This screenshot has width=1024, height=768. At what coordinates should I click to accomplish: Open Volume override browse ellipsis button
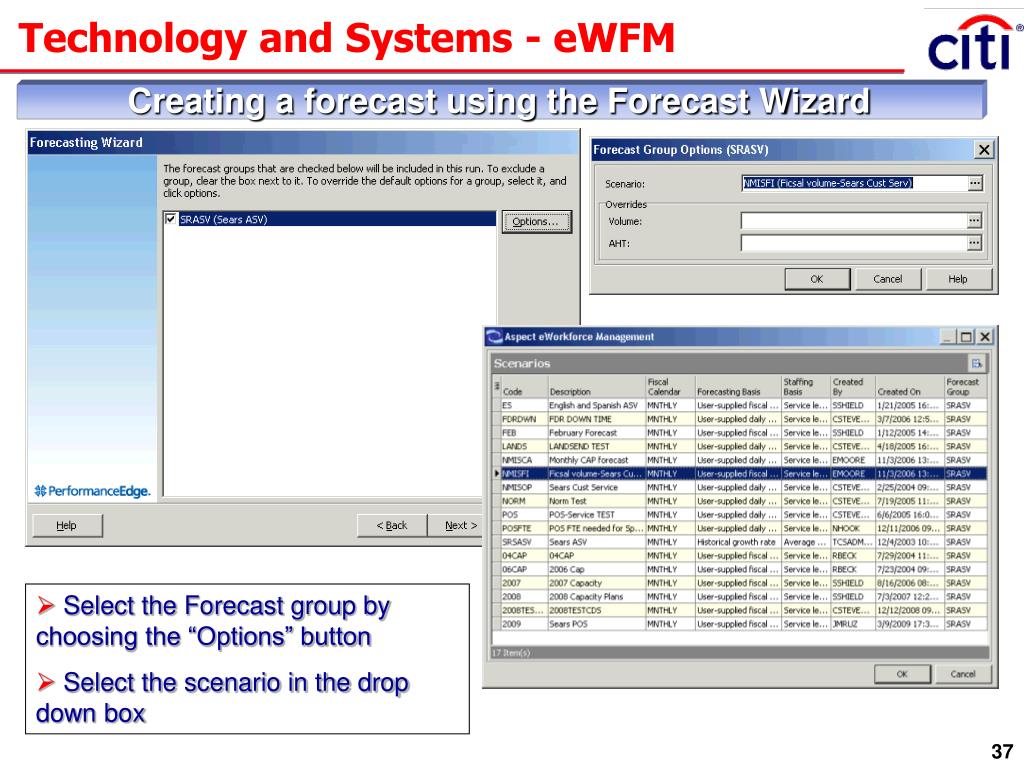(x=974, y=221)
